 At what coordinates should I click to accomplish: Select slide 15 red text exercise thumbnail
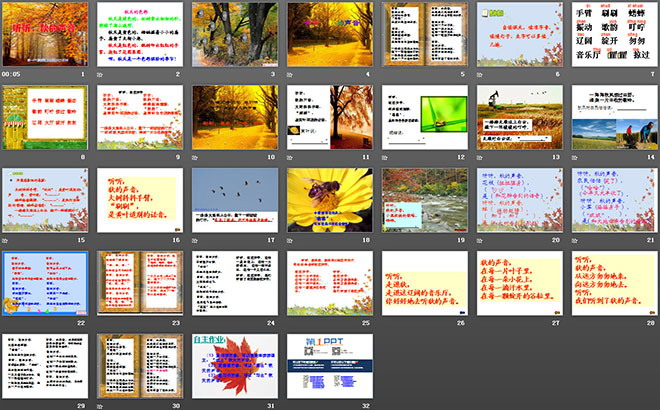click(45, 200)
